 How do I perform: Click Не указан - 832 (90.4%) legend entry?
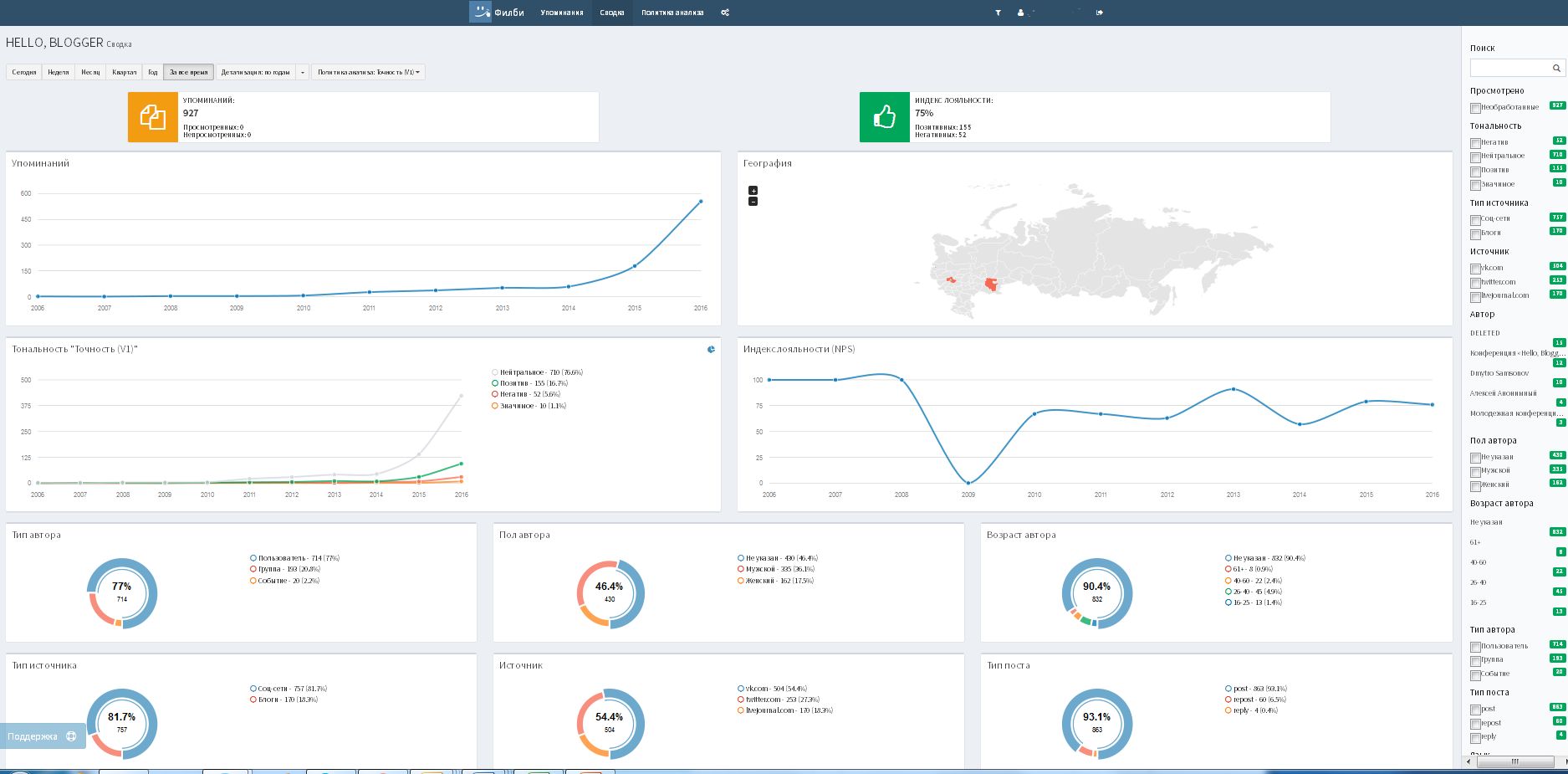click(1264, 558)
